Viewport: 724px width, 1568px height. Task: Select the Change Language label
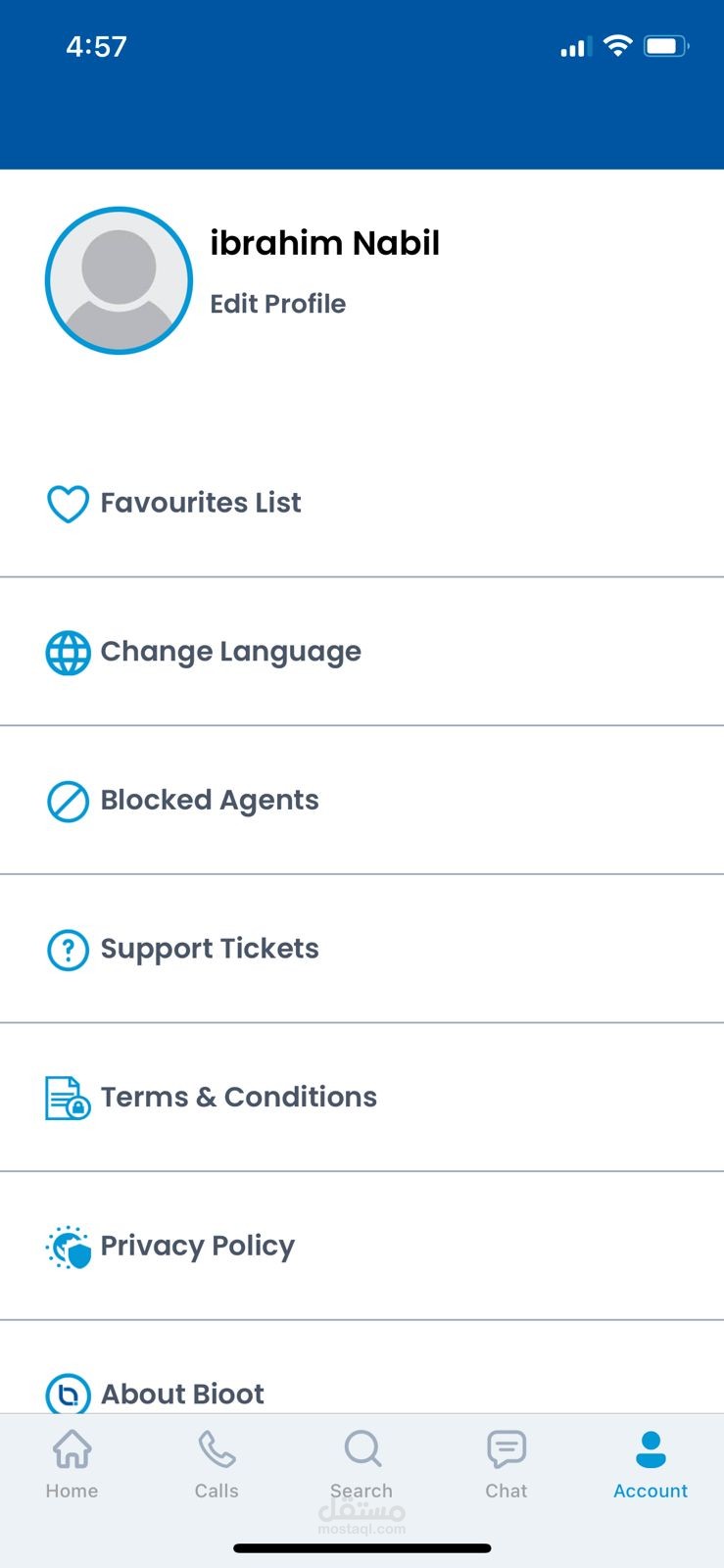230,652
